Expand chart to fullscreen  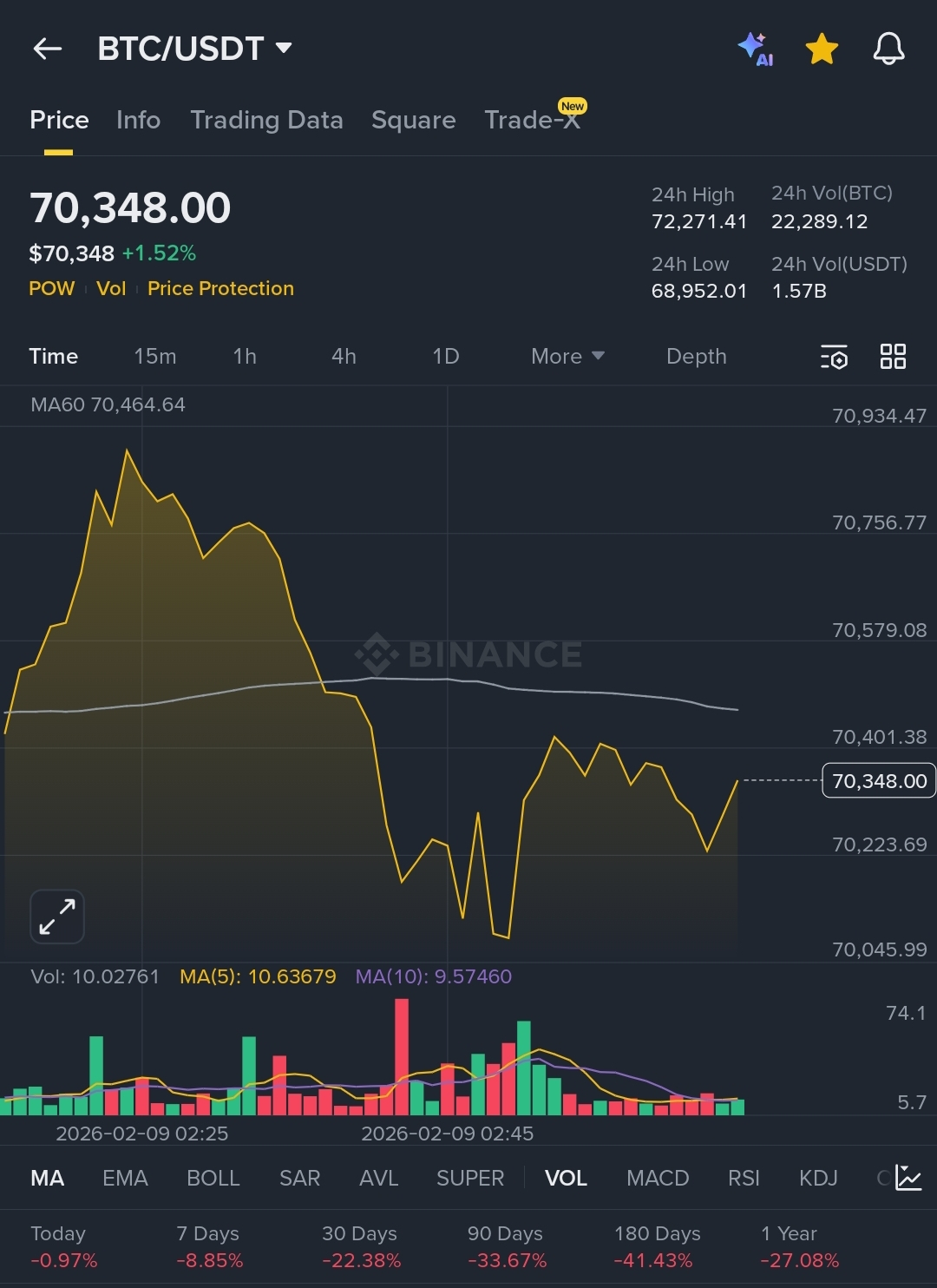[57, 916]
